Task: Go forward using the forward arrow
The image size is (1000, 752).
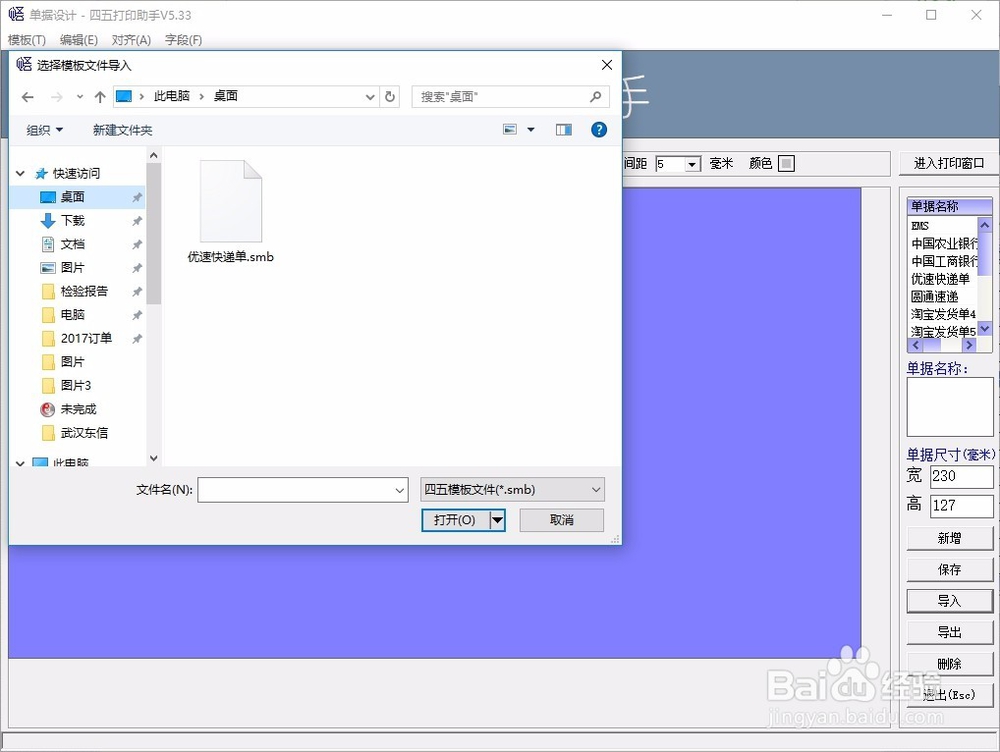Action: coord(57,97)
